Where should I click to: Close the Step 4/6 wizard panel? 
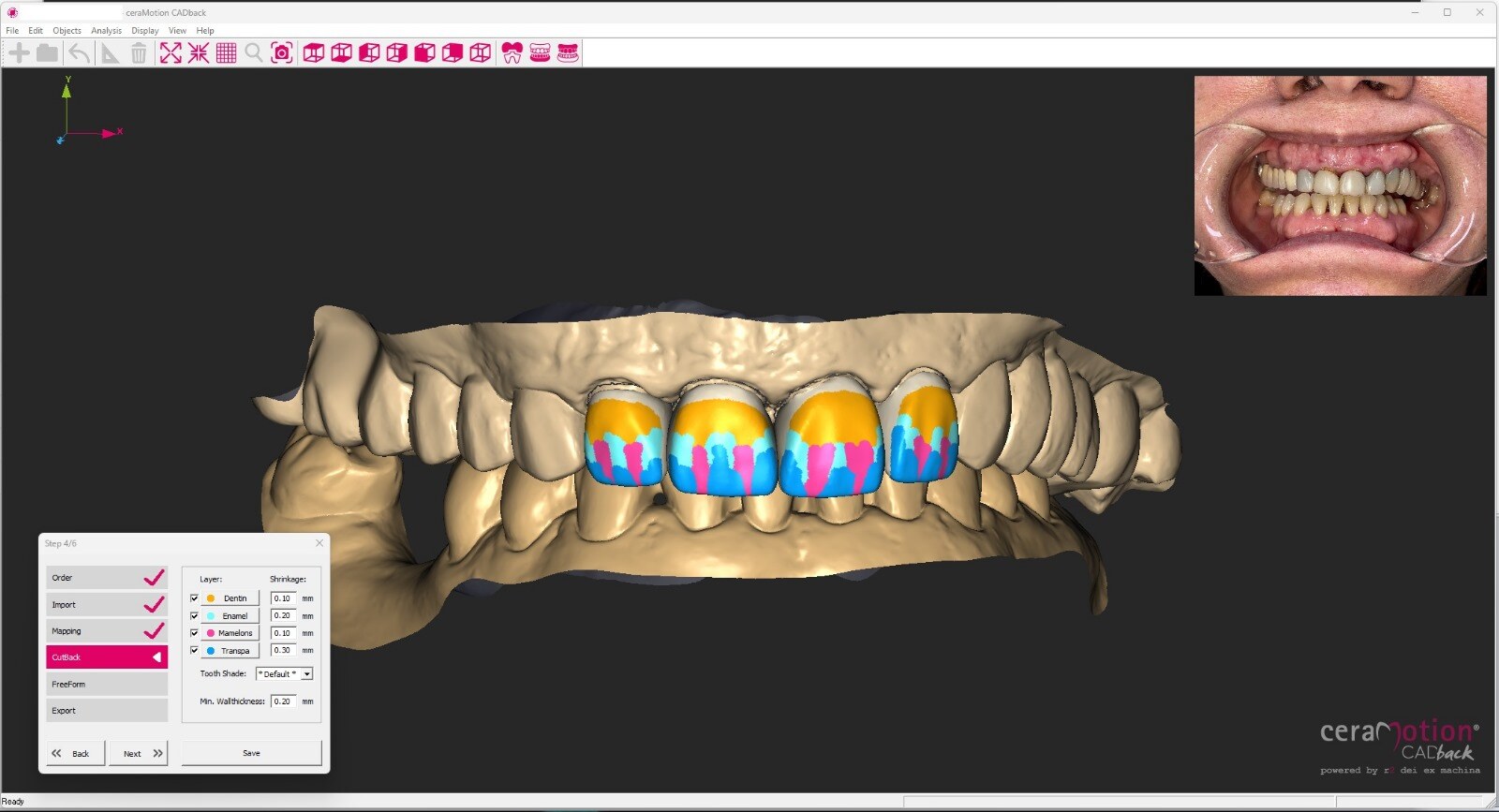tap(319, 543)
